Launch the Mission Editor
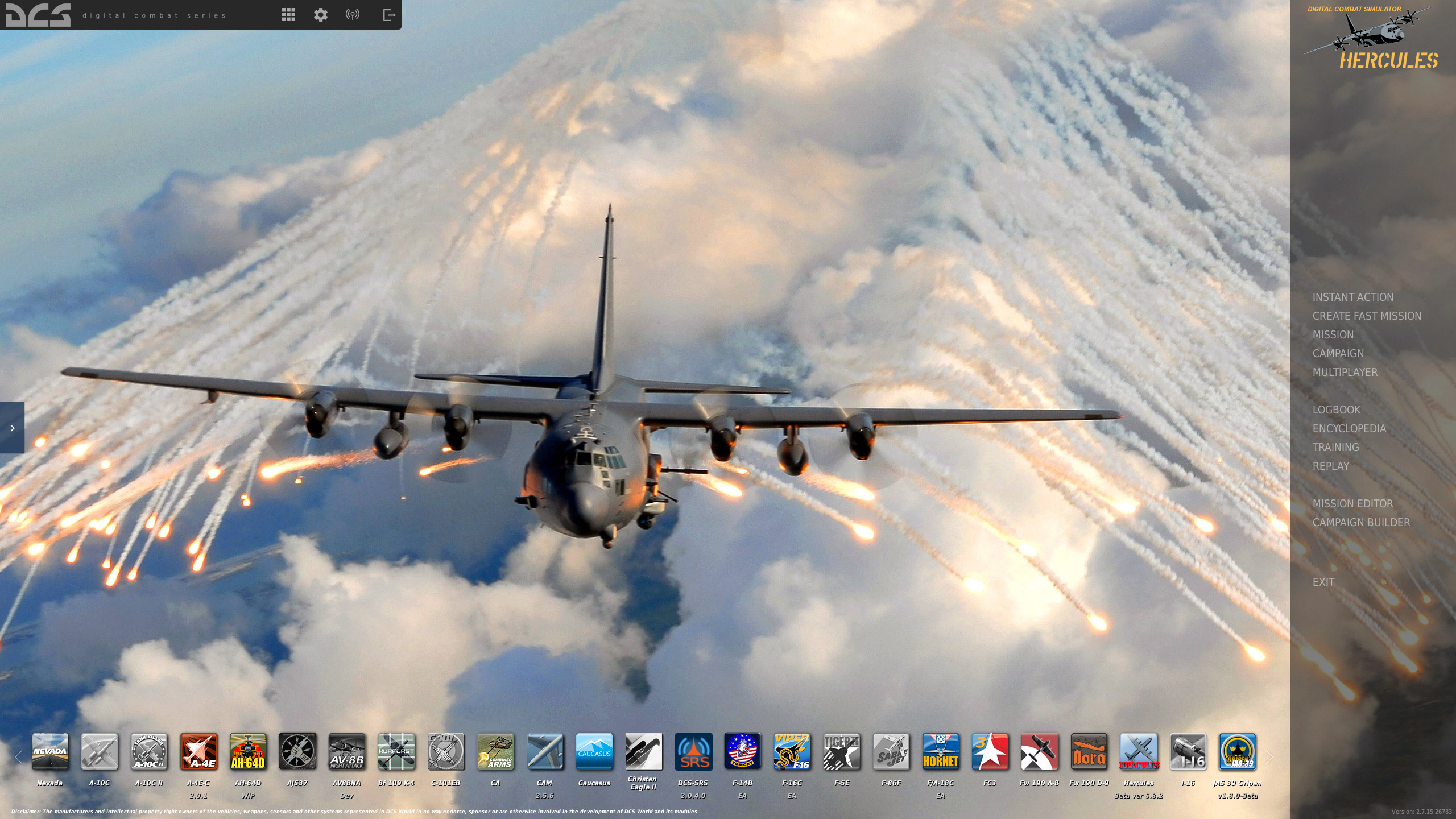 coord(1352,503)
